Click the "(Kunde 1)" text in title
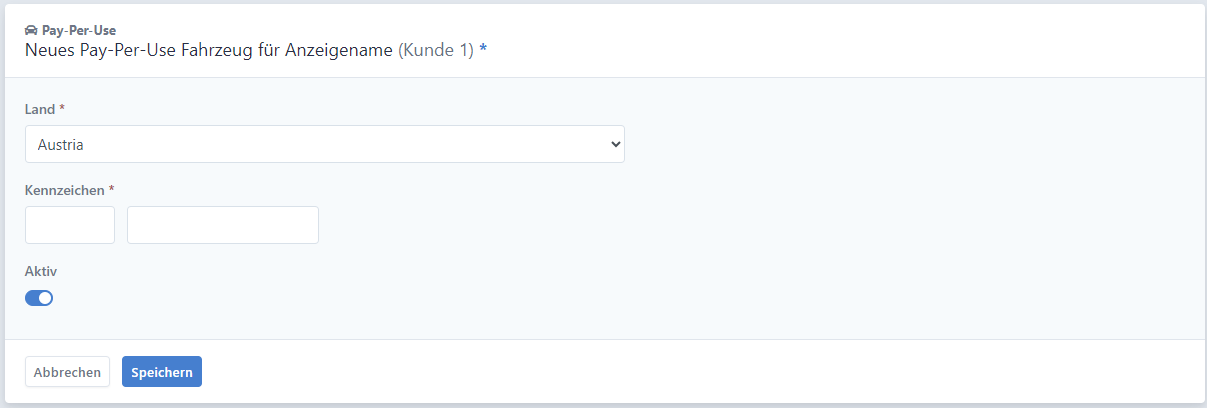The height and width of the screenshot is (408, 1207). 436,49
